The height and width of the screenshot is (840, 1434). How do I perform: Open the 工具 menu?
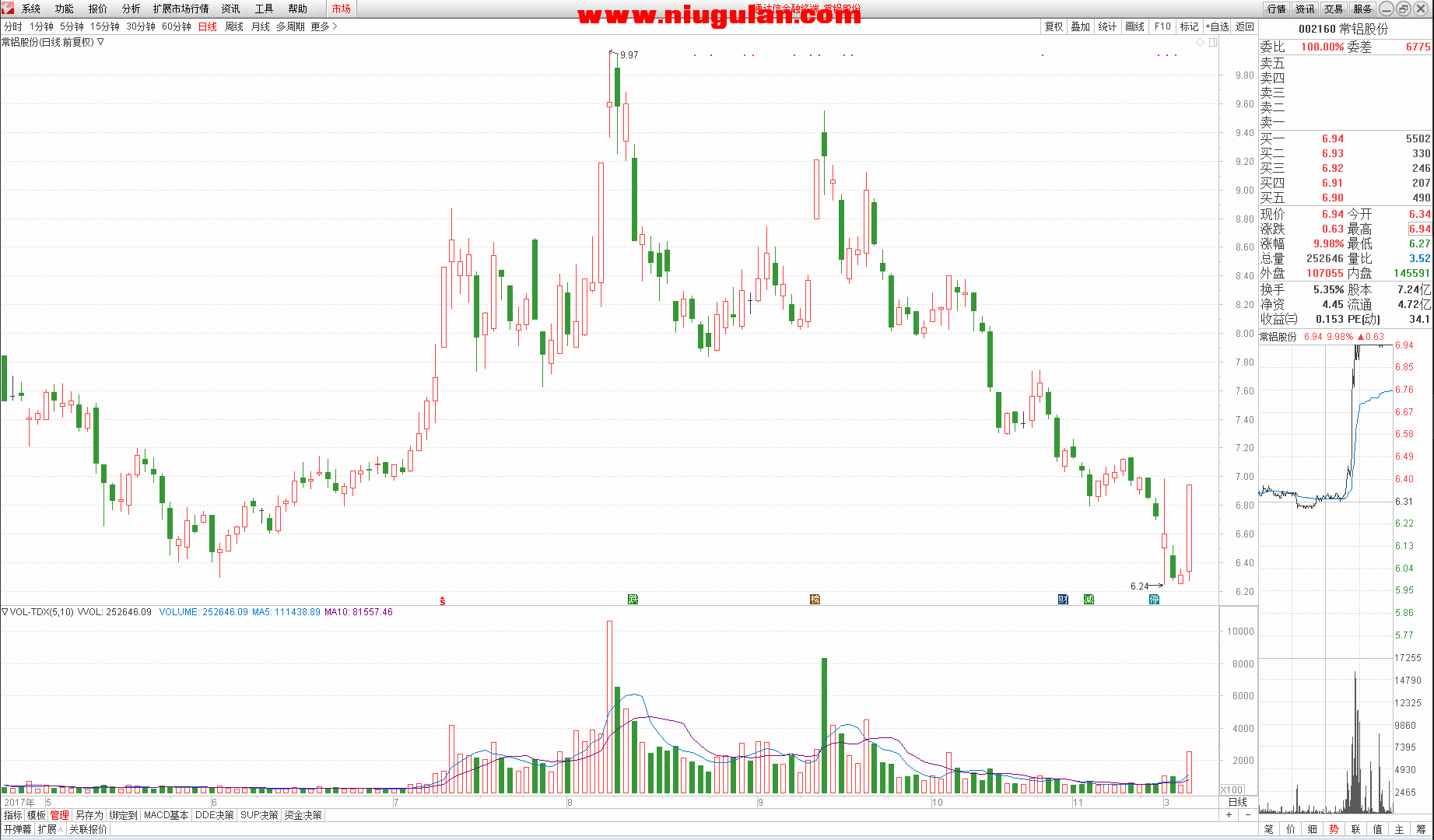[x=265, y=9]
